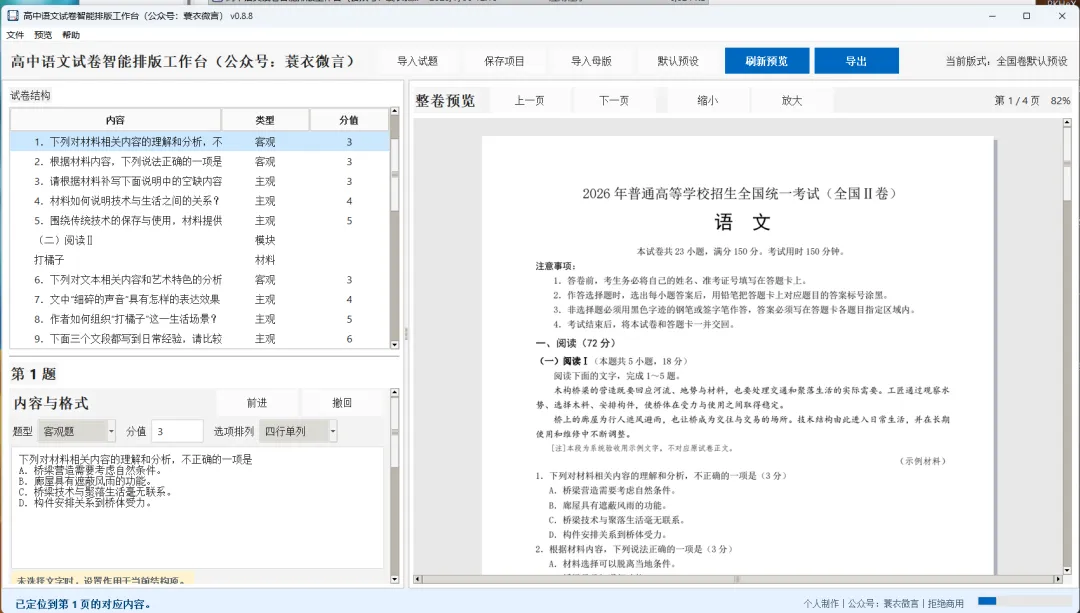Viewport: 1080px width, 613px height.
Task: Open the 预览 menu
Action: coord(43,35)
